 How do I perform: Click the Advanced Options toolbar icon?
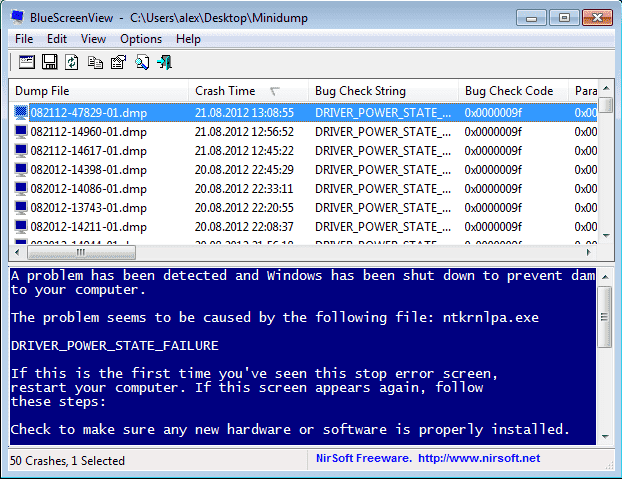pyautogui.click(x=26, y=62)
